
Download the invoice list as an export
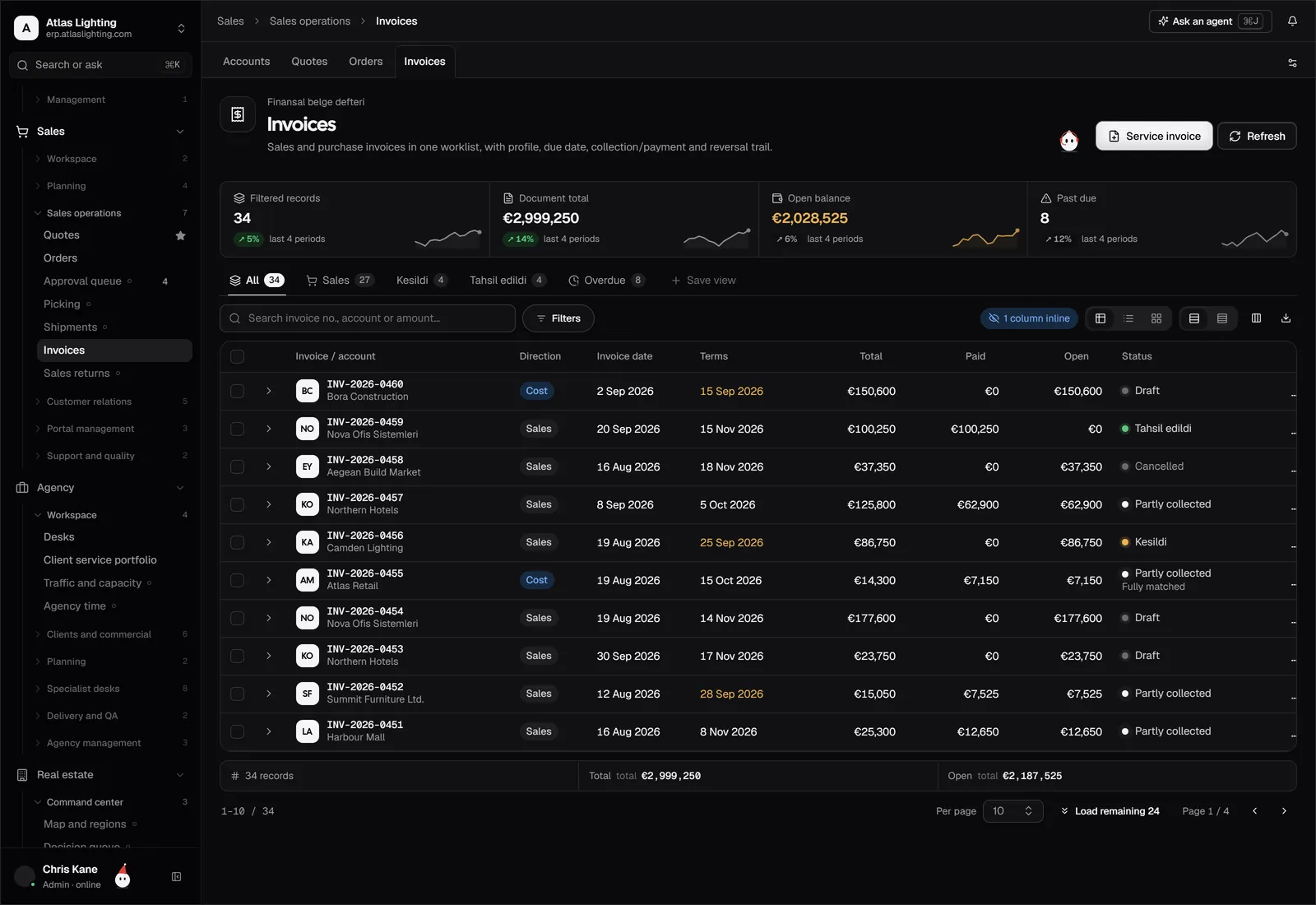(1286, 318)
